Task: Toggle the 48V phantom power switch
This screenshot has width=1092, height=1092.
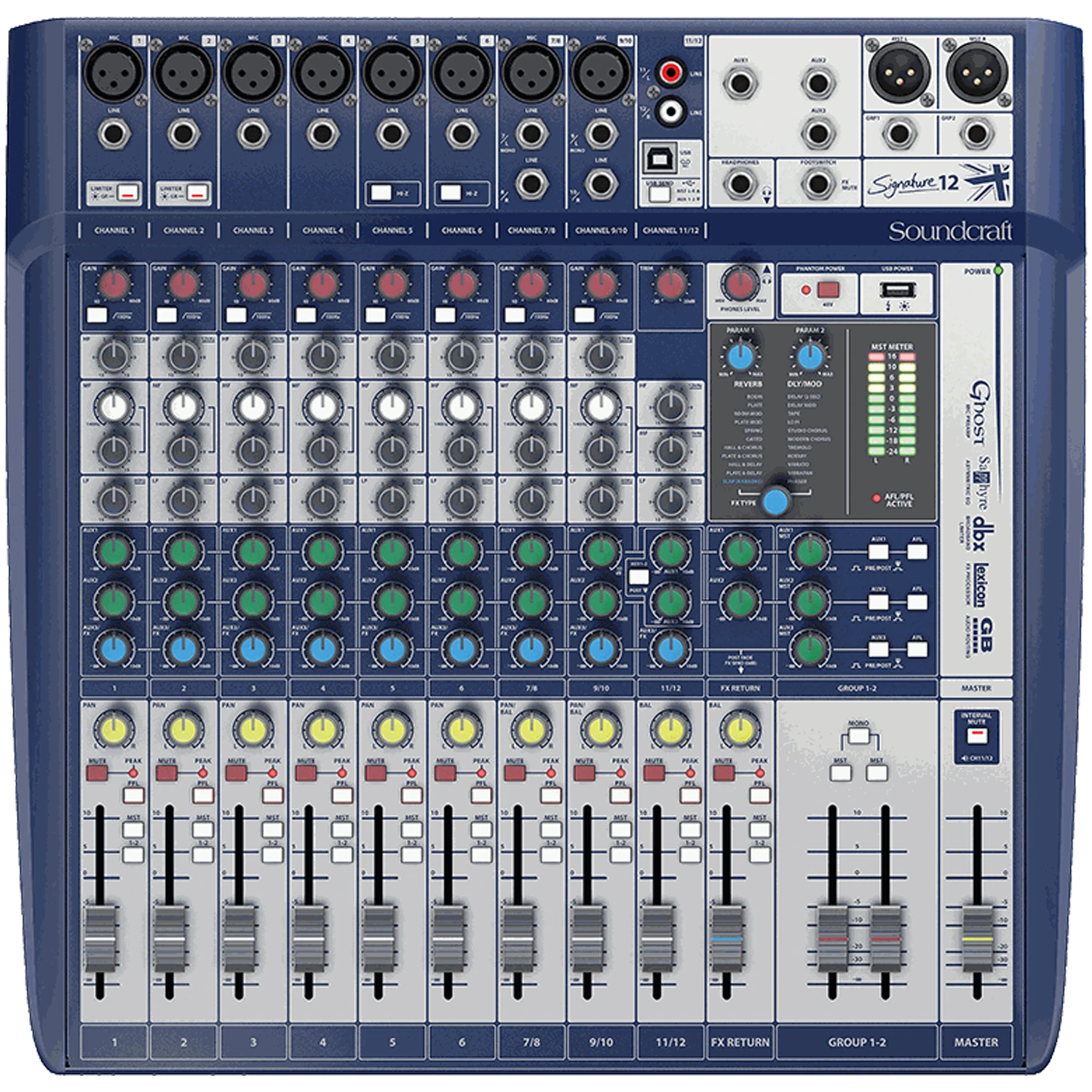Action: point(828,290)
